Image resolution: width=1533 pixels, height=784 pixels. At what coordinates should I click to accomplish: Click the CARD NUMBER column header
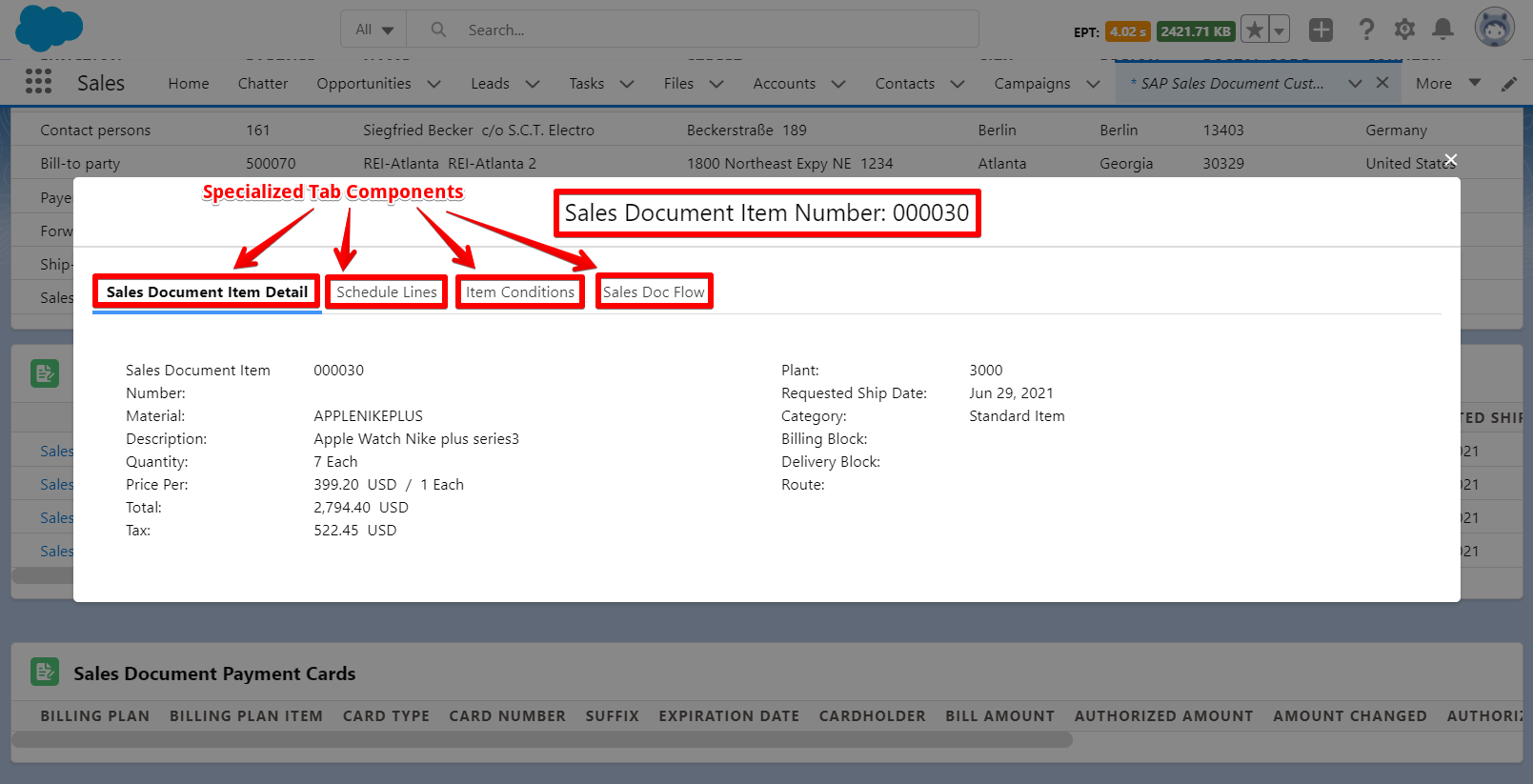[x=507, y=715]
